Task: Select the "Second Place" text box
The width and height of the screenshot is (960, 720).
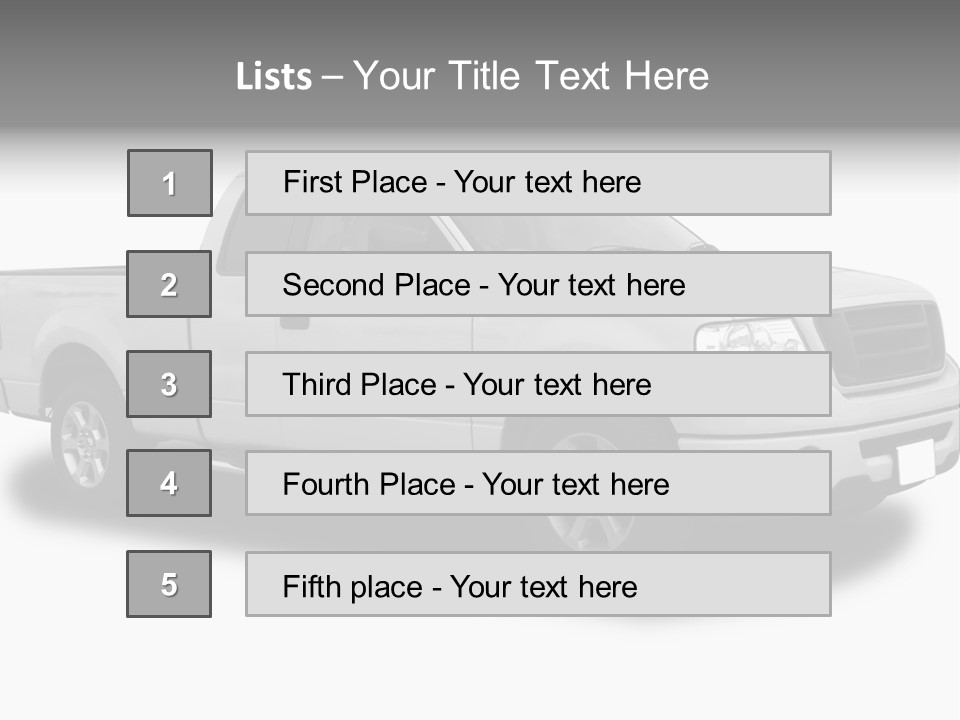Action: (x=538, y=284)
